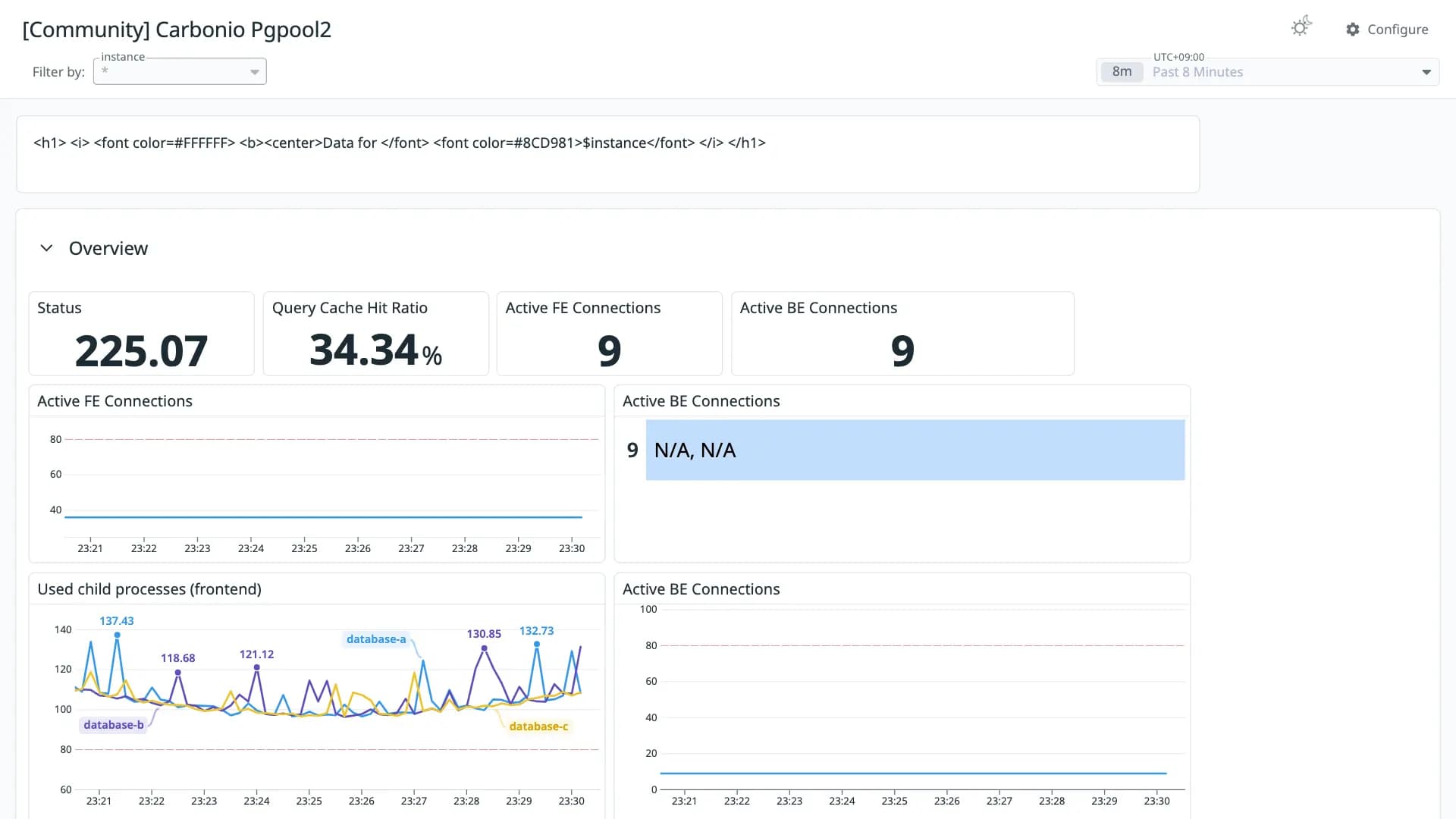Click the Used child processes (frontend) title
The width and height of the screenshot is (1456, 819).
(149, 589)
